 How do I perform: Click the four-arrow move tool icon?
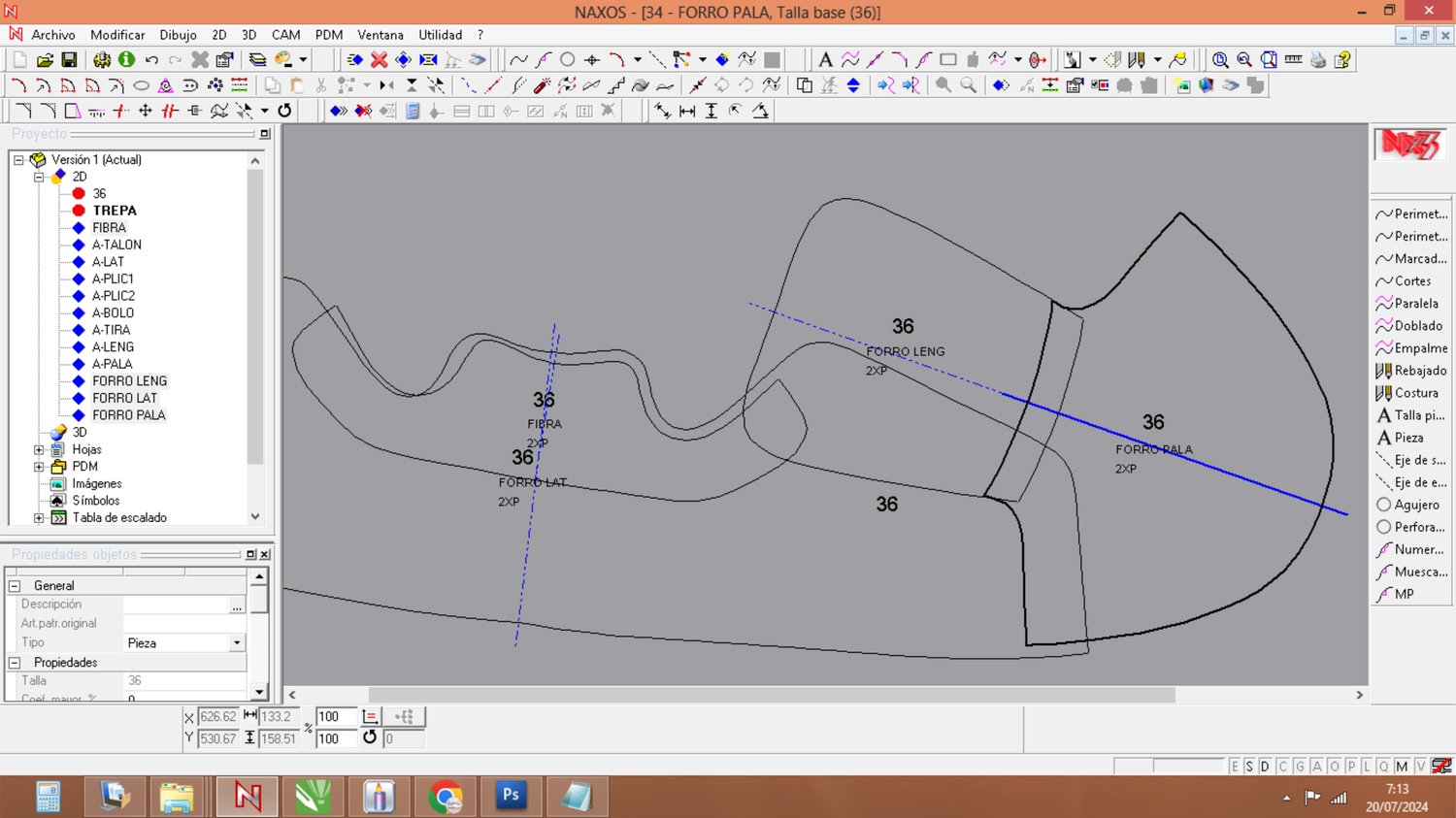coord(146,111)
